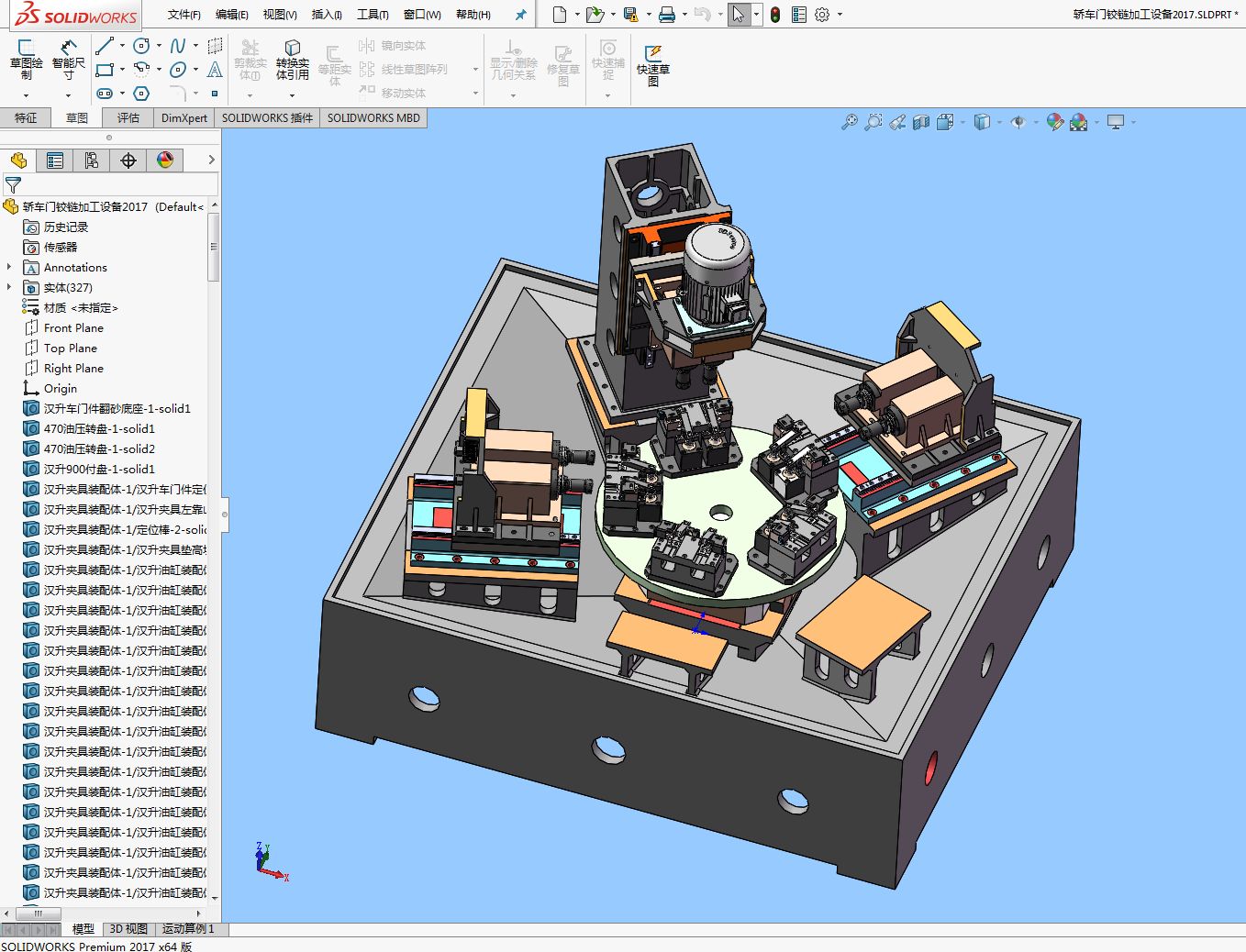Open the View Orientation dropdown arrow
The image size is (1246, 952).
click(962, 122)
